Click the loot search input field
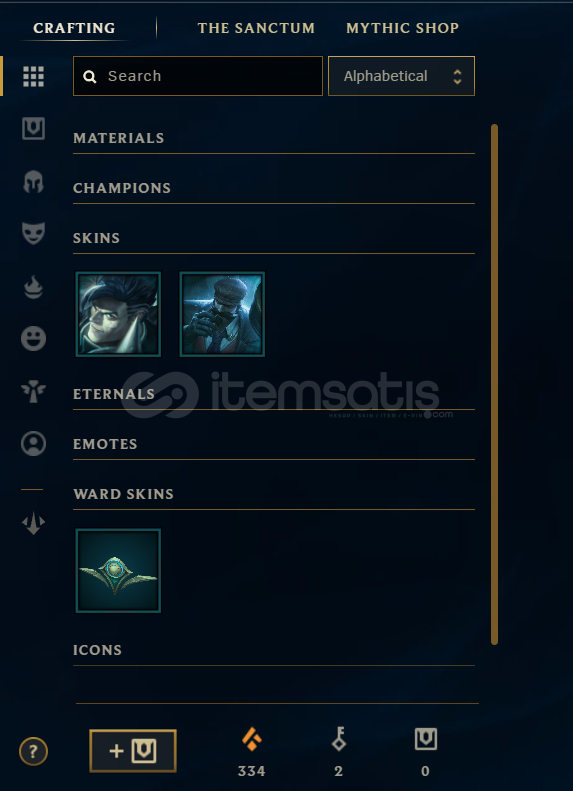This screenshot has height=791, width=573. point(198,76)
